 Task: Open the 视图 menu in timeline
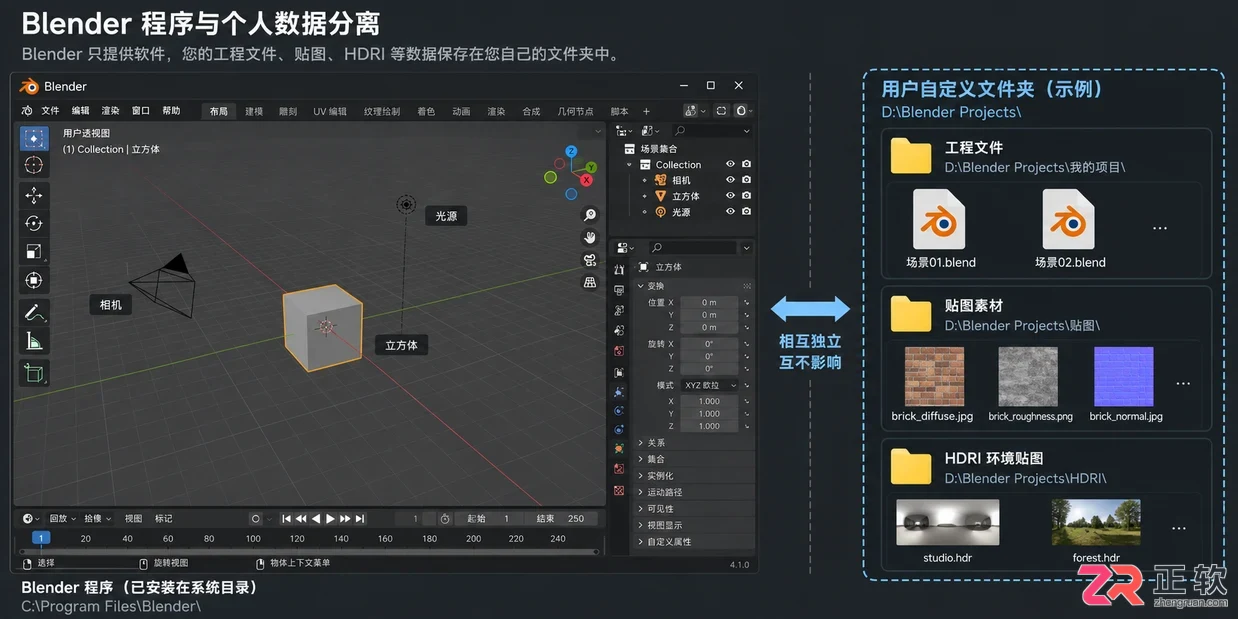coord(133,518)
